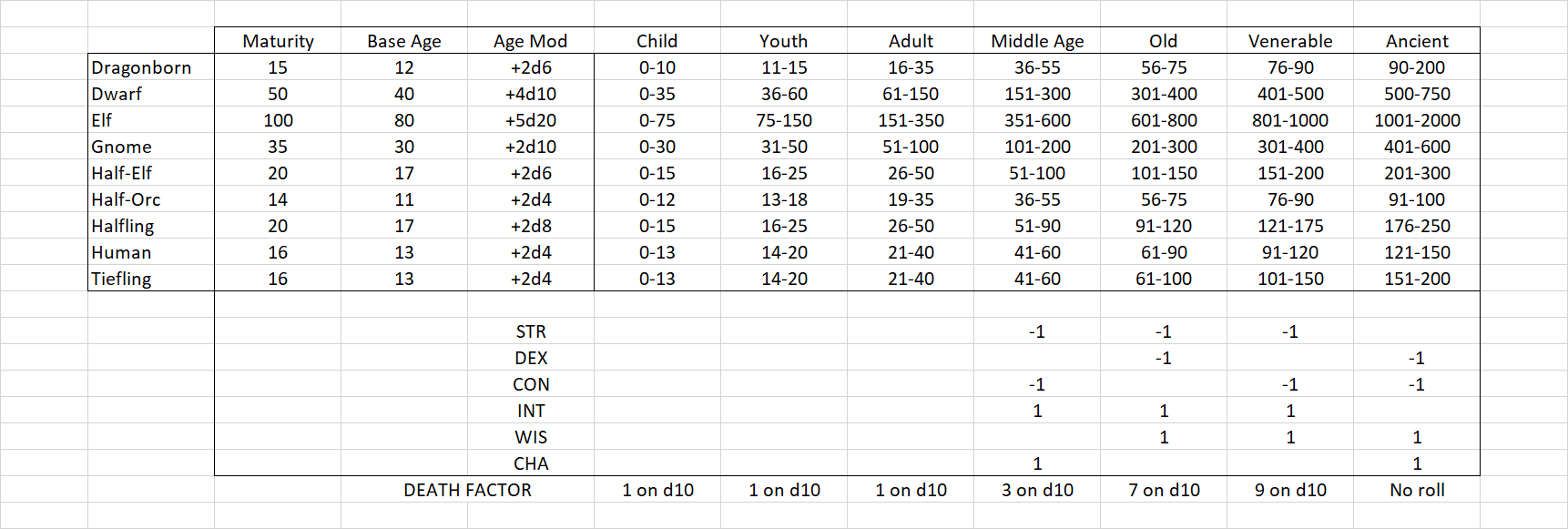
Task: Click the No roll cell
Action: [1417, 490]
